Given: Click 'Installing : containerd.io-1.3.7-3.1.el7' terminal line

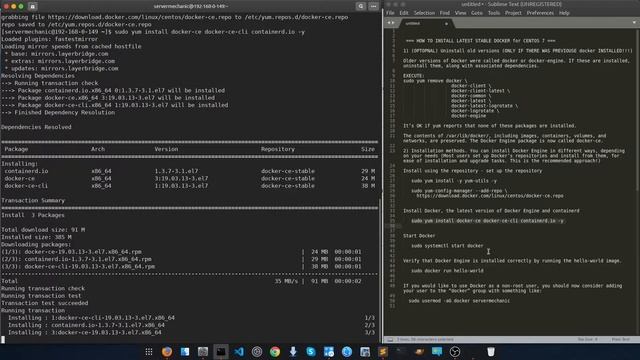Looking at the screenshot, I should coord(86,325).
